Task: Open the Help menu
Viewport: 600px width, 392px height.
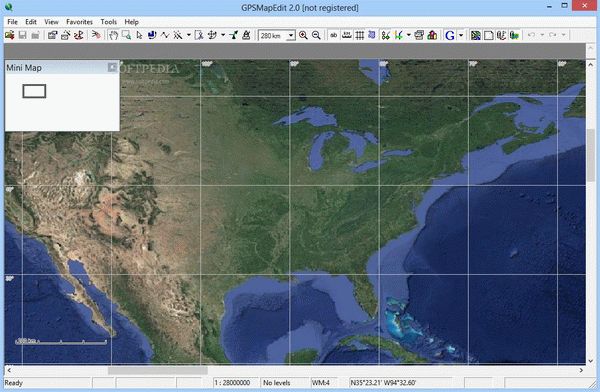Action: [132, 22]
